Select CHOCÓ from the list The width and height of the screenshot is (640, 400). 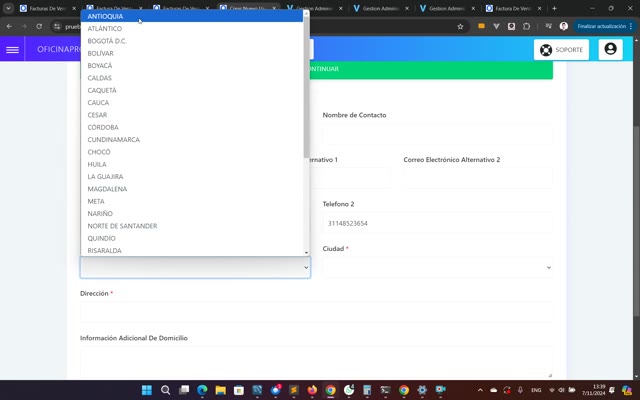point(192,152)
